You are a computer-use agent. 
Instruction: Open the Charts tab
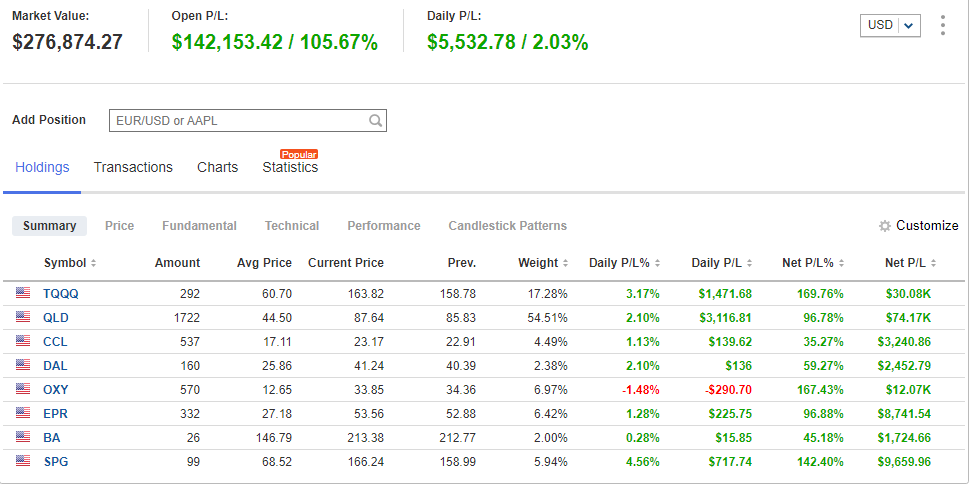[217, 168]
